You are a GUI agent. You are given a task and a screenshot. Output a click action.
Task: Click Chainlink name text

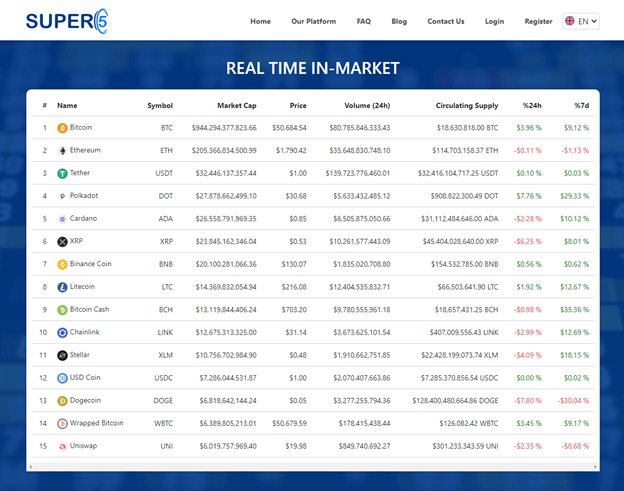point(85,332)
